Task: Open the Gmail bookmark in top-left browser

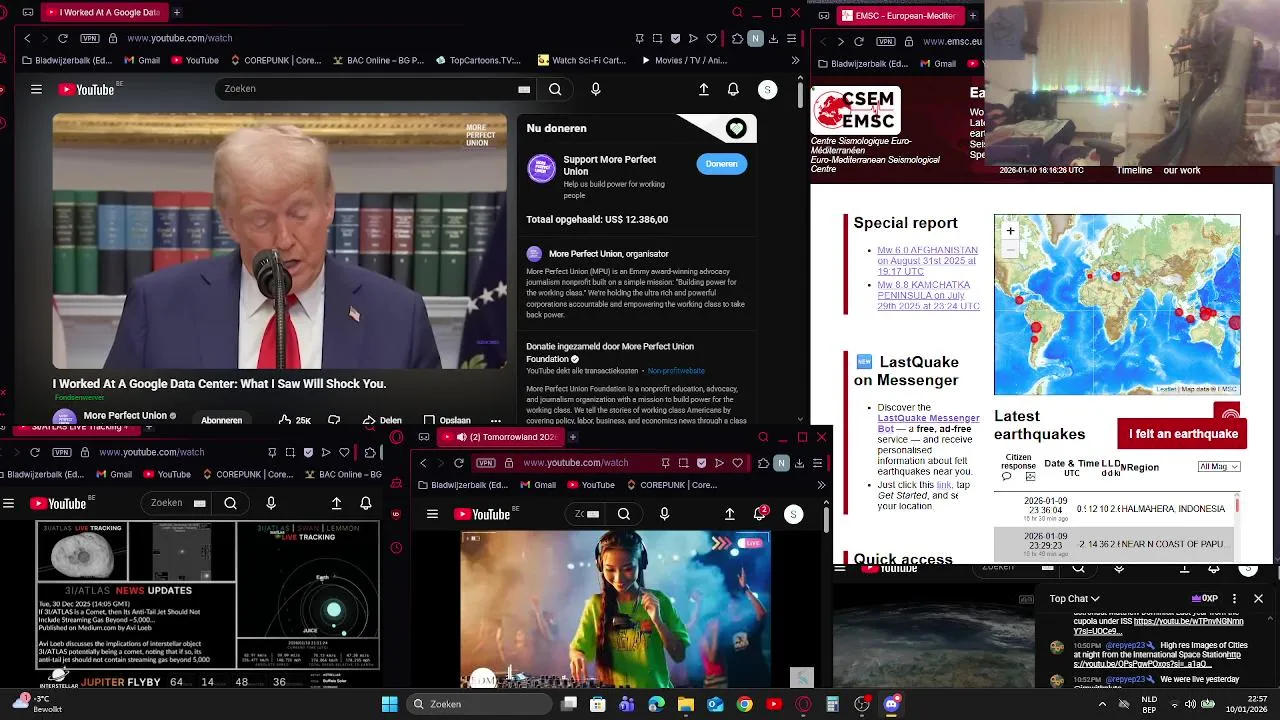Action: click(x=140, y=60)
